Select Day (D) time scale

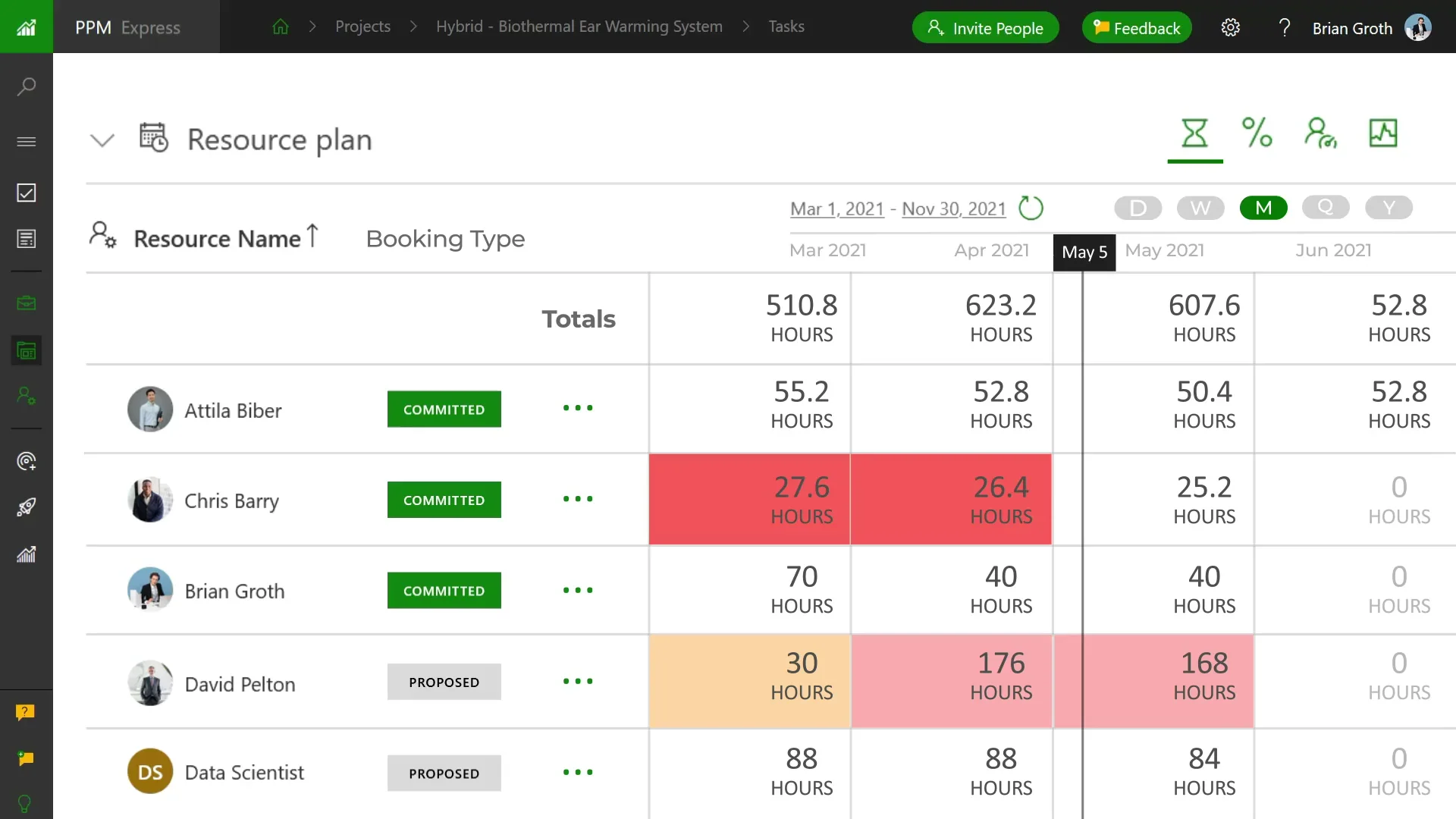1137,208
